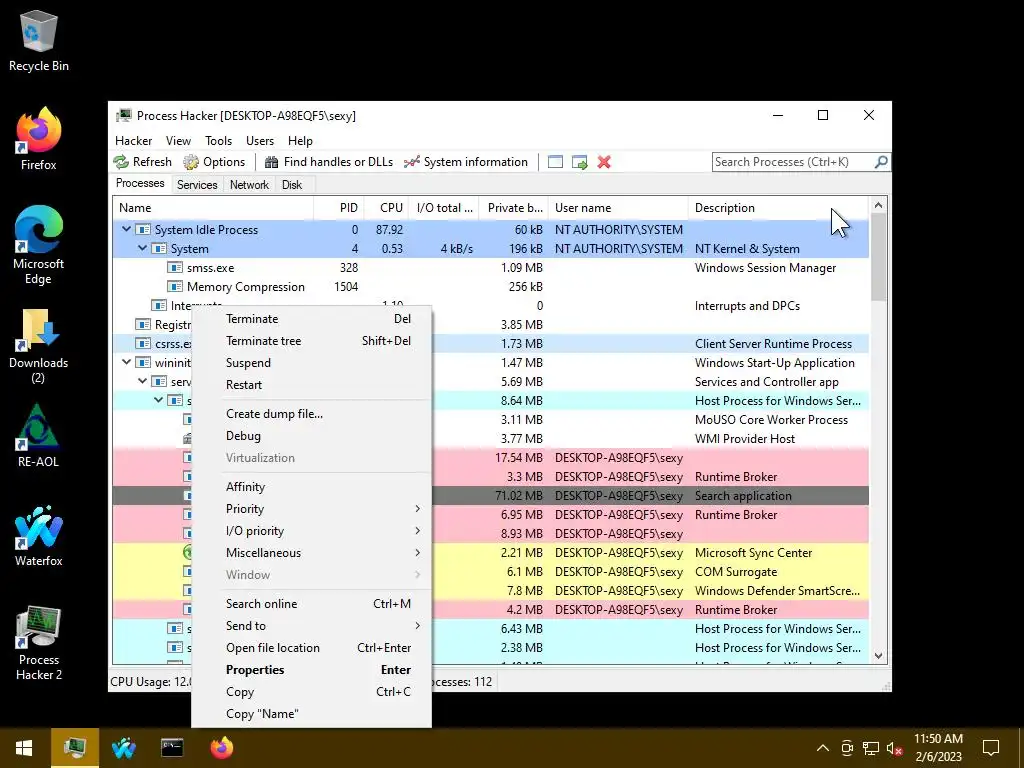Click the magnifier icon in search box
Viewport: 1024px width, 768px height.
[x=880, y=161]
